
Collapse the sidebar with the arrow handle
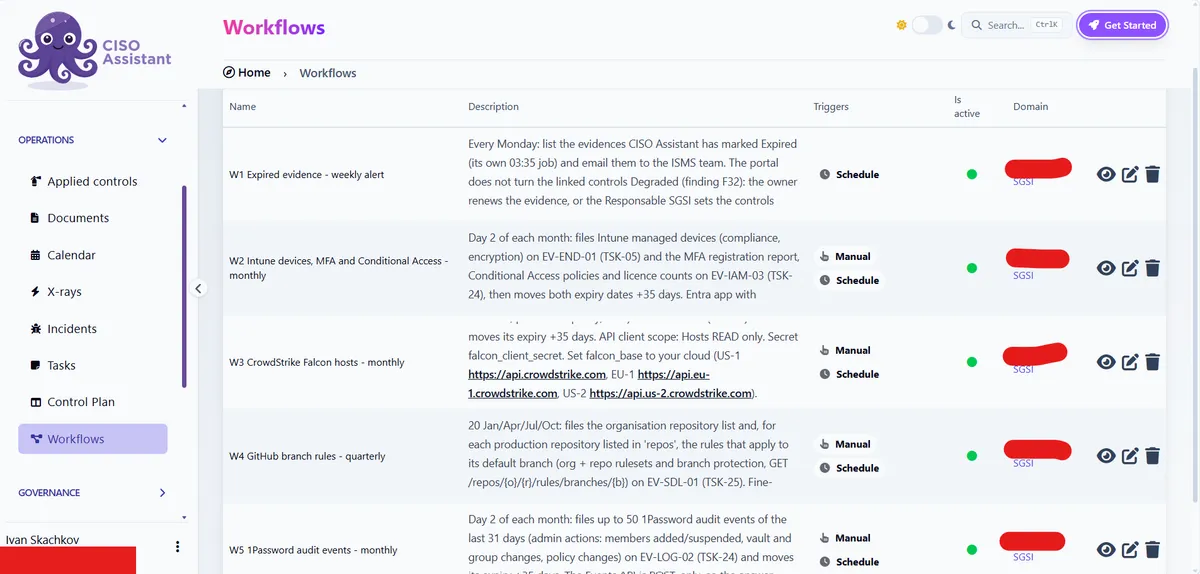coord(198,289)
